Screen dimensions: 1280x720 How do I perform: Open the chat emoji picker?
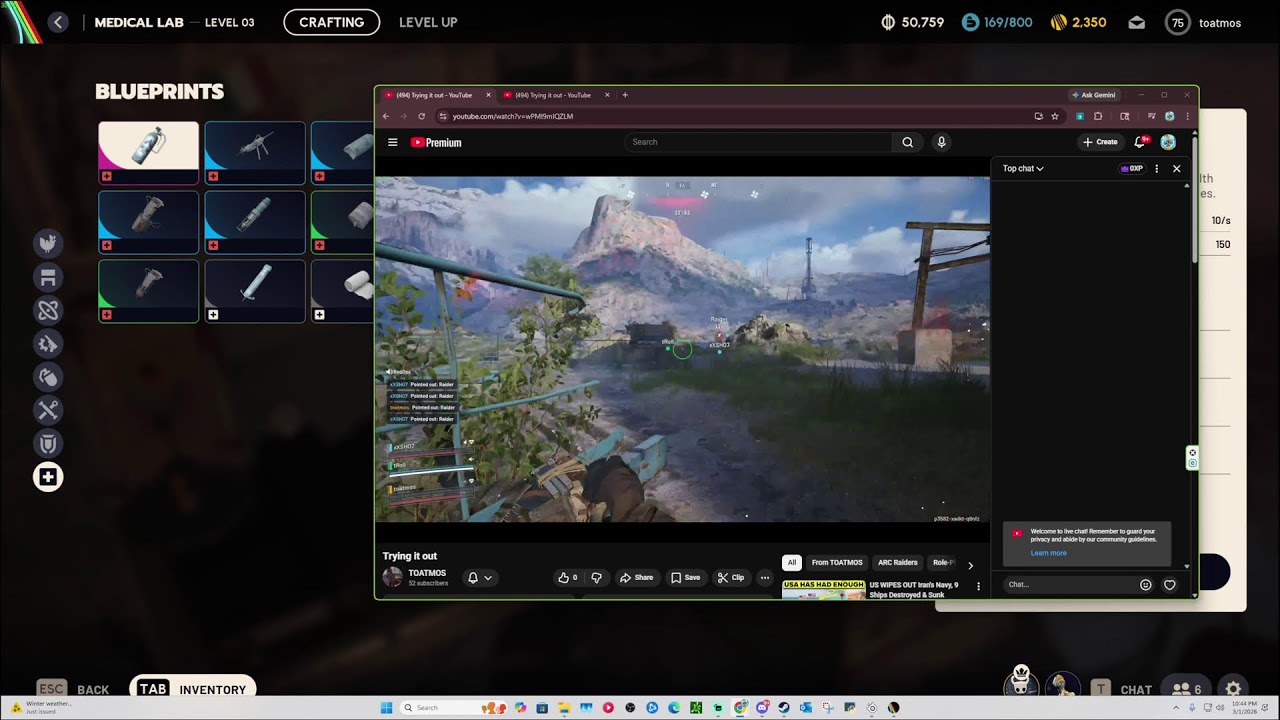coord(1146,585)
